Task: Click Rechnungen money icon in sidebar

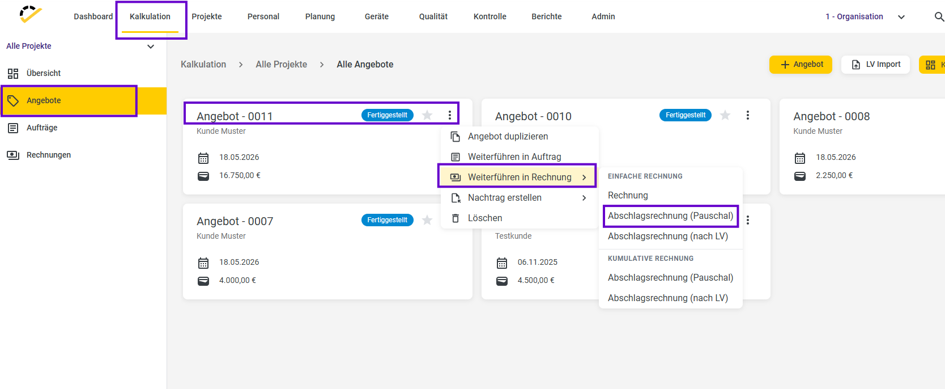Action: [x=13, y=155]
